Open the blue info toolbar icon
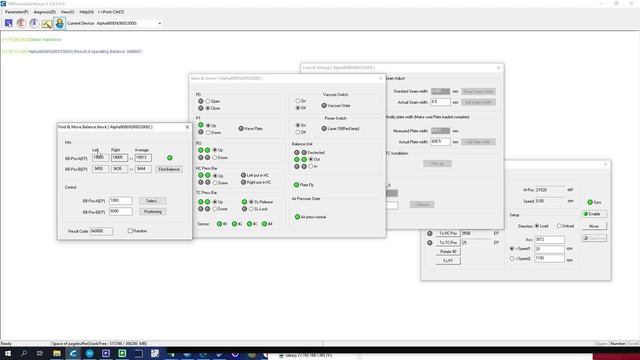The image size is (640, 360). 34,23
